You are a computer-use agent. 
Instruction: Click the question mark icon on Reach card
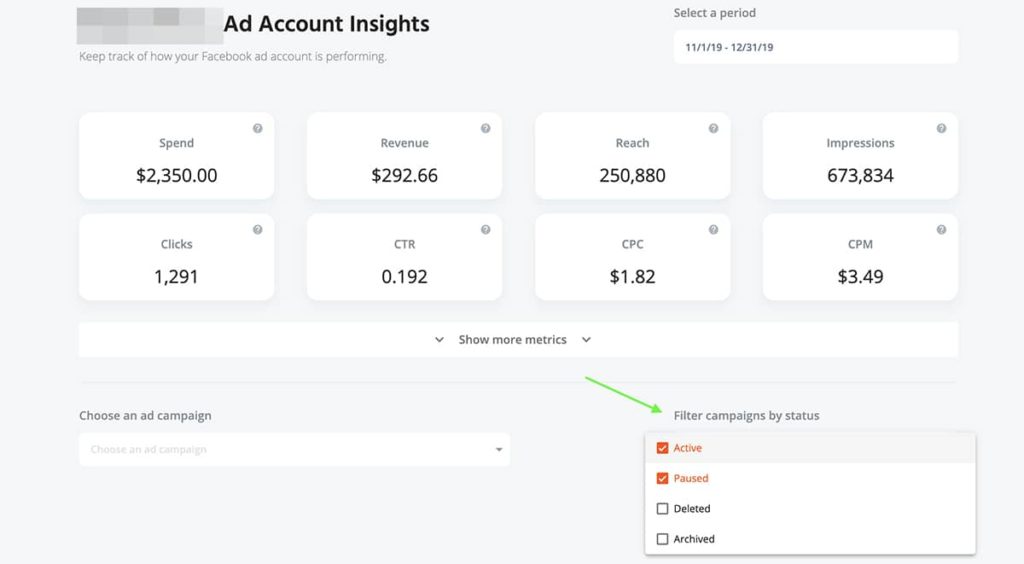(713, 128)
